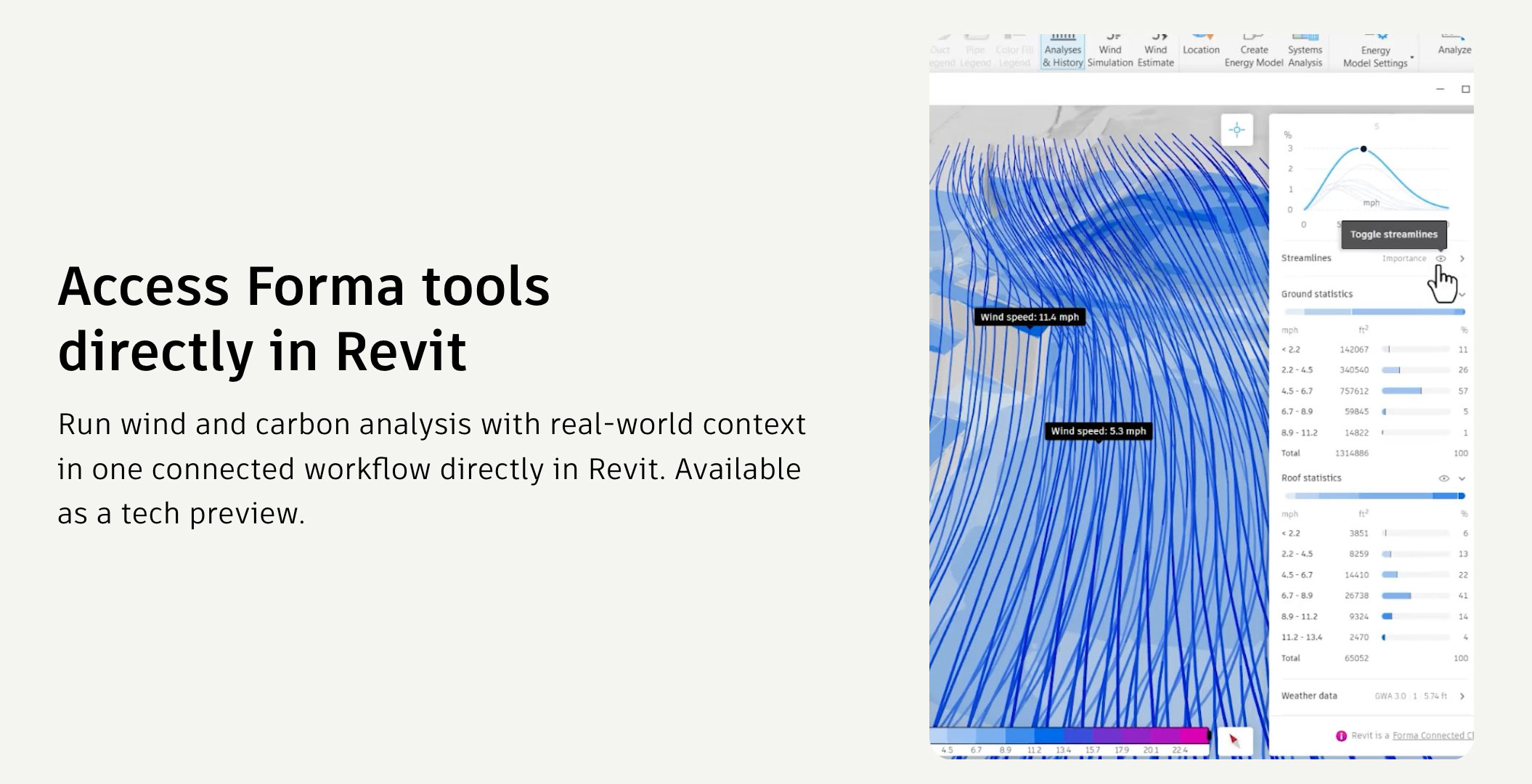This screenshot has width=1532, height=784.
Task: Open the Location ribbon tool
Action: click(1201, 46)
